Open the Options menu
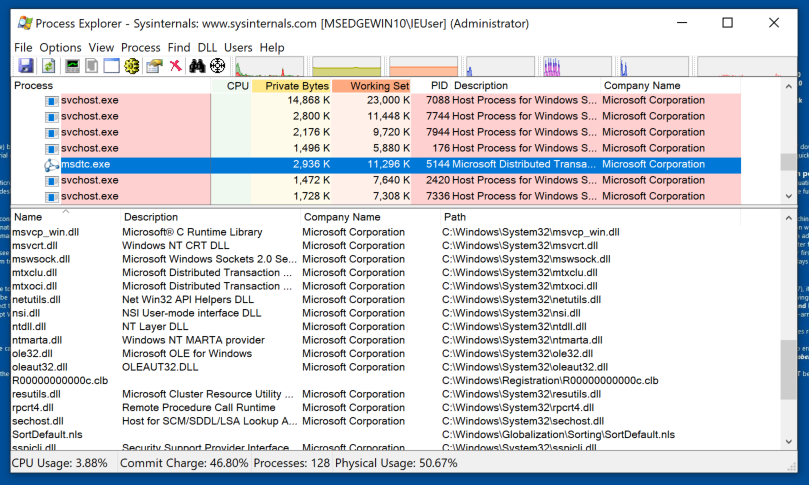The image size is (809, 485). [60, 47]
